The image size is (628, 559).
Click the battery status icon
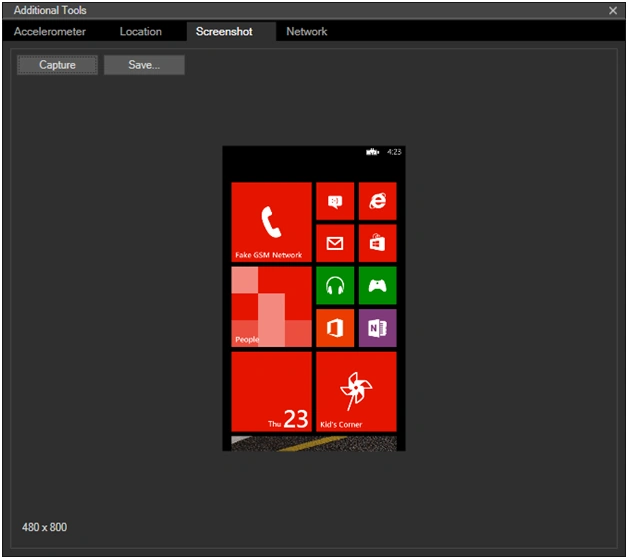click(372, 152)
